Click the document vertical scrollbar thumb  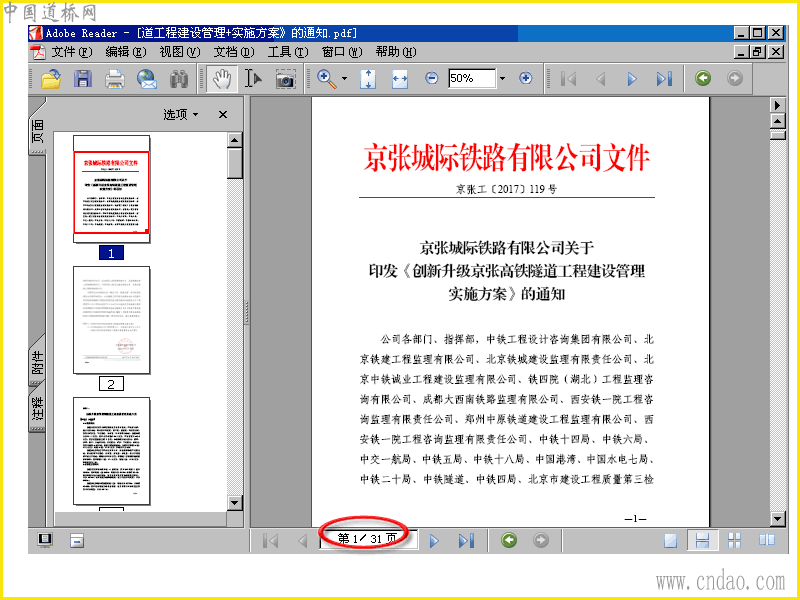tap(777, 135)
